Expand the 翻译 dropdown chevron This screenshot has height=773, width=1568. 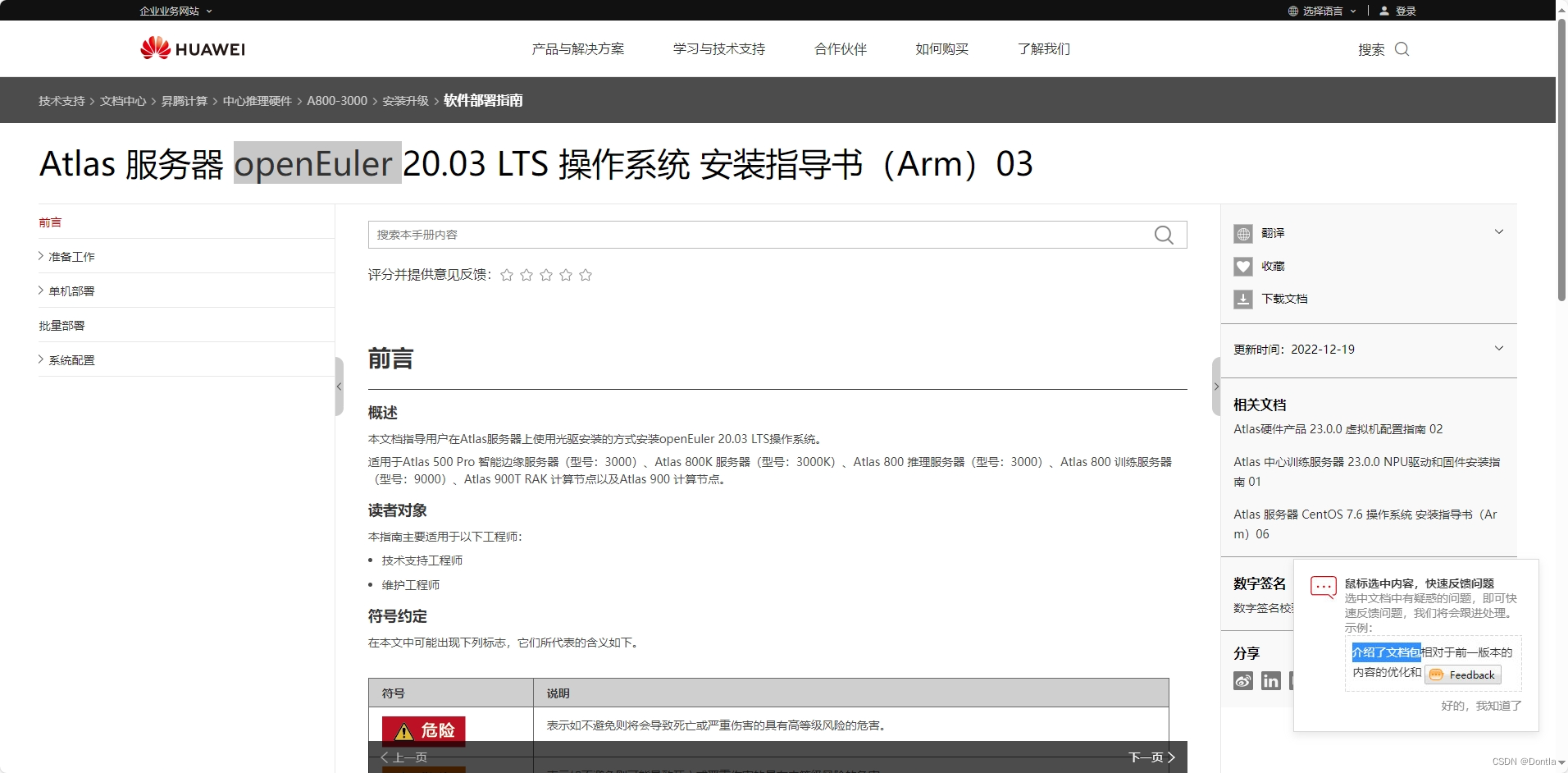click(1498, 232)
